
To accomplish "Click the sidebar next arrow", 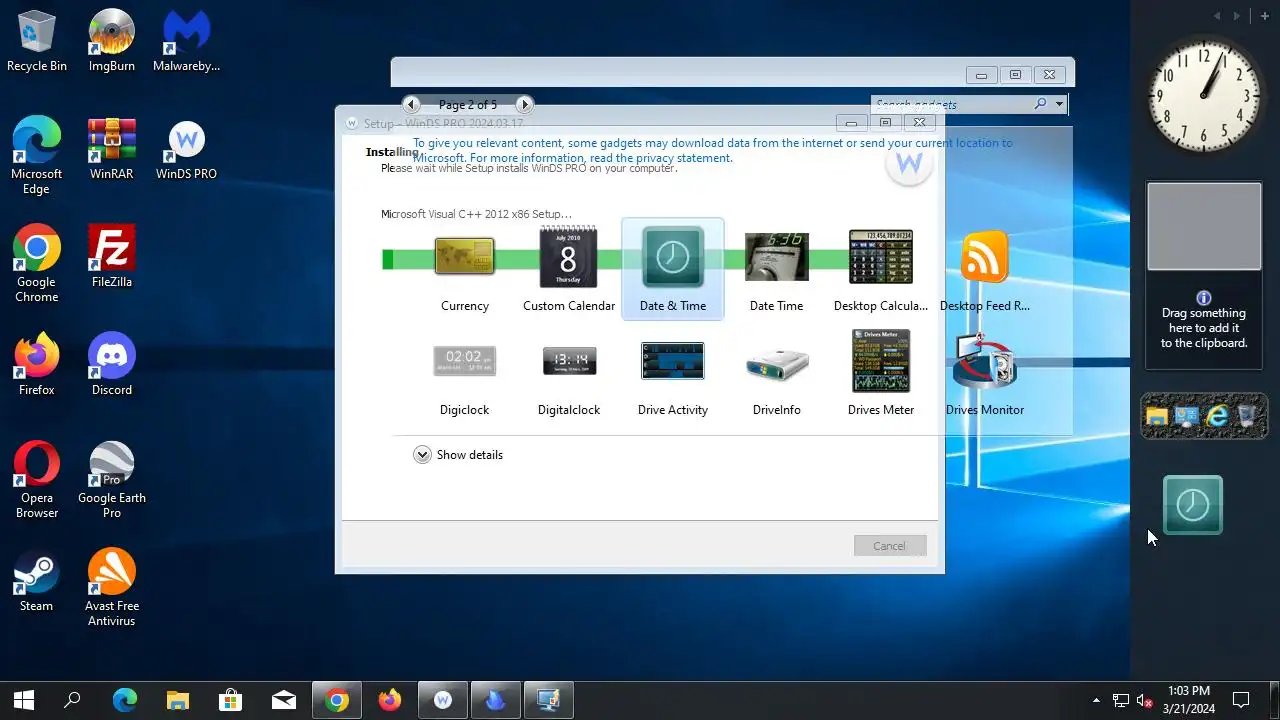I will (1237, 16).
